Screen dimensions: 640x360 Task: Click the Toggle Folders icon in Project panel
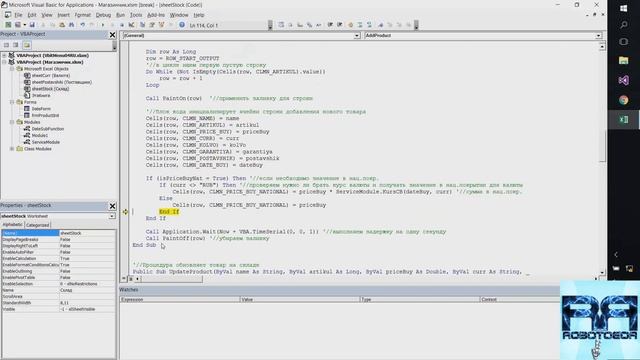(27, 45)
